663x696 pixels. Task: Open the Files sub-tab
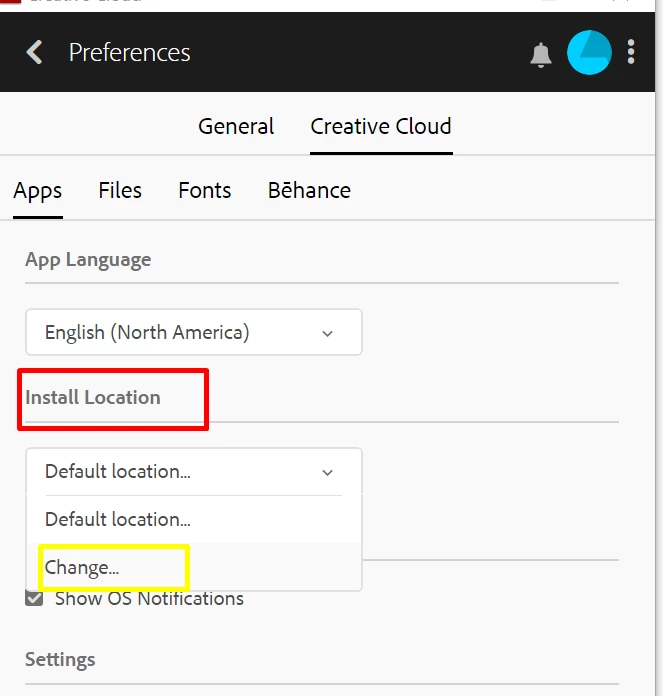click(x=120, y=190)
